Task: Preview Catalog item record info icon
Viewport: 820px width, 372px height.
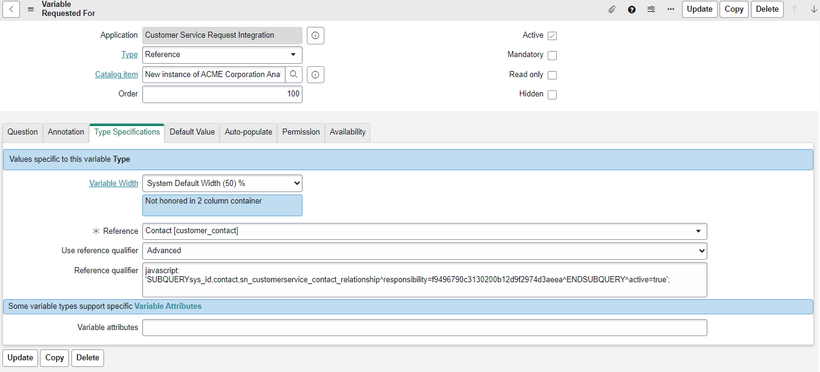Action: 315,74
